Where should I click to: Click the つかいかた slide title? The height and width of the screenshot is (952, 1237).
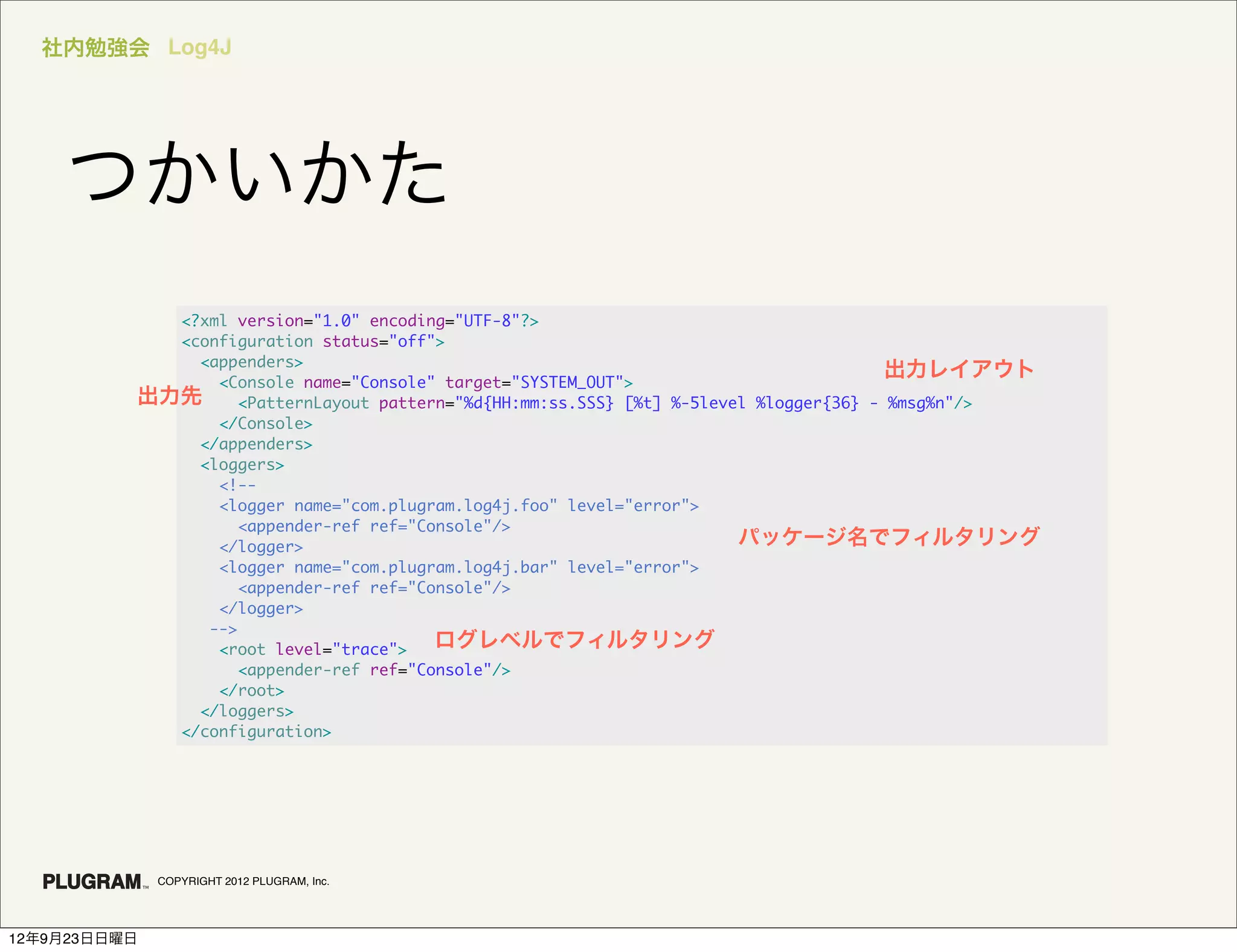(259, 173)
